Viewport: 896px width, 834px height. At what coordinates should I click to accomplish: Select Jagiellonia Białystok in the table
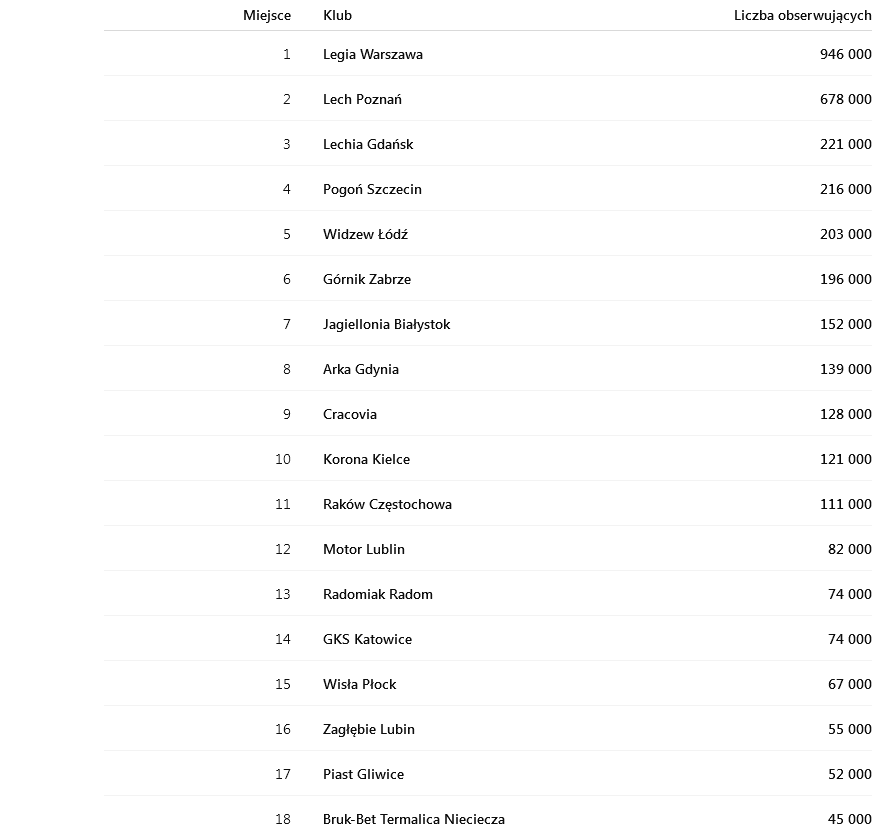(386, 324)
